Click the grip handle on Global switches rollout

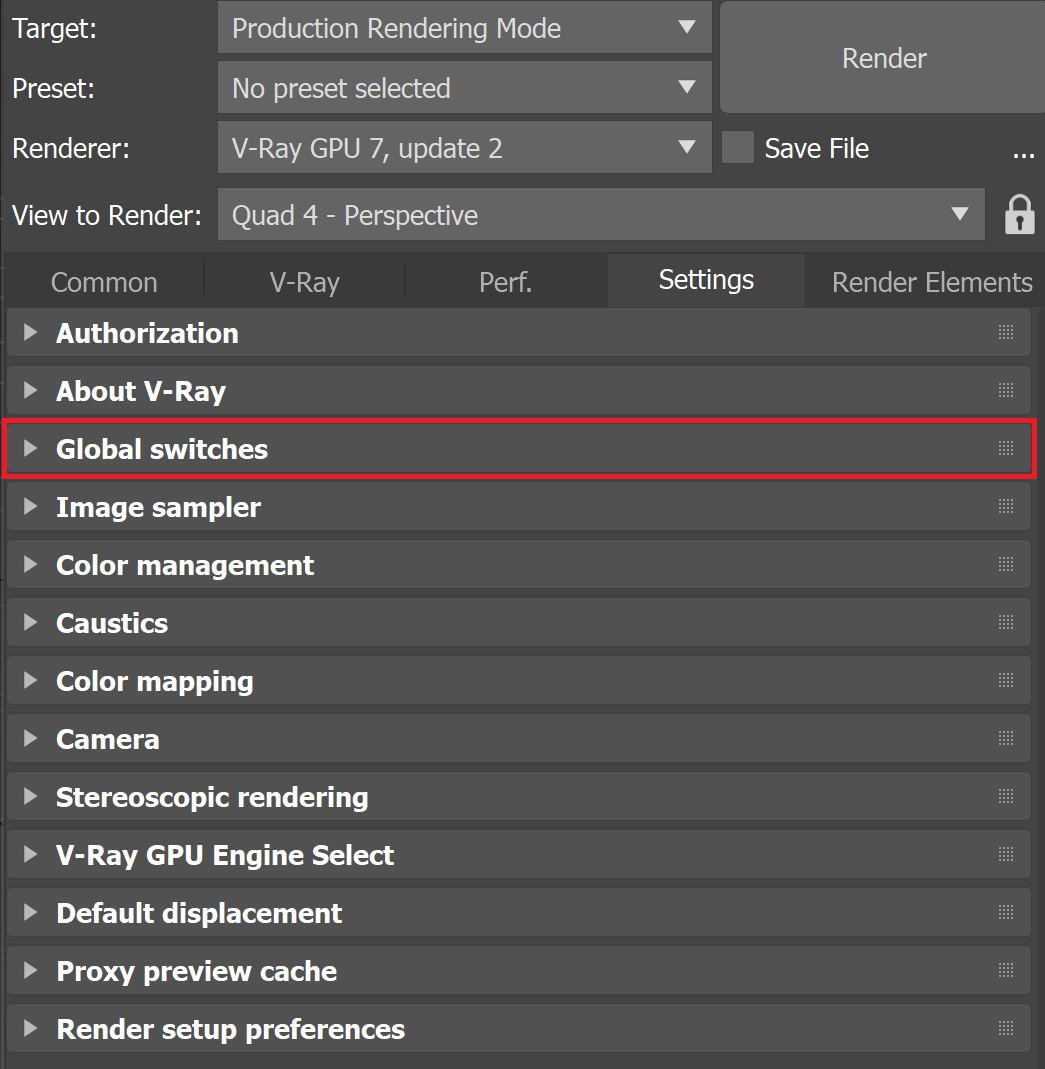pos(1005,449)
